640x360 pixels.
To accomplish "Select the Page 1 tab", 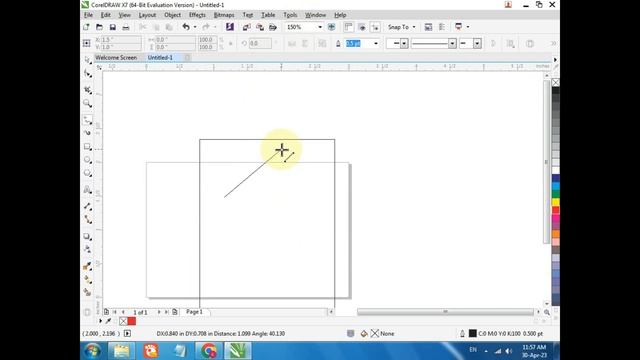I will point(194,311).
